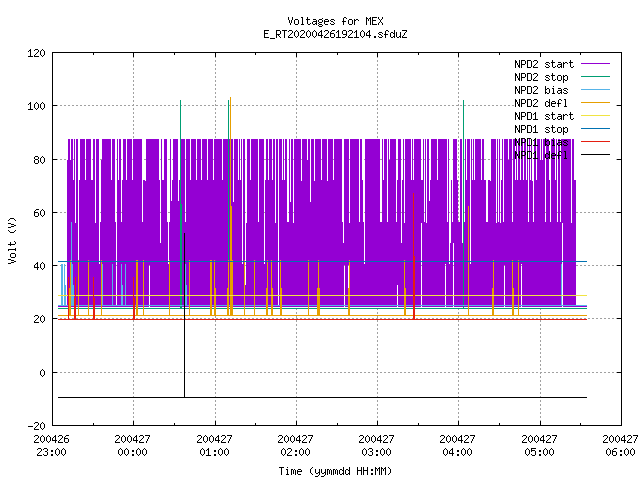Click the x-axis tick label 200427 05:00
This screenshot has width=640, height=480.
pyautogui.click(x=539, y=445)
